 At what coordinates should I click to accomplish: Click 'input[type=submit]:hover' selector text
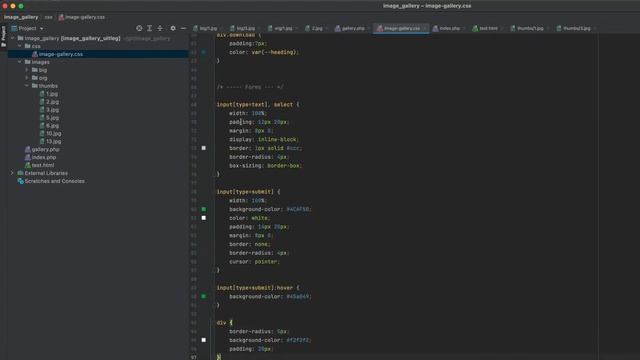(255, 288)
